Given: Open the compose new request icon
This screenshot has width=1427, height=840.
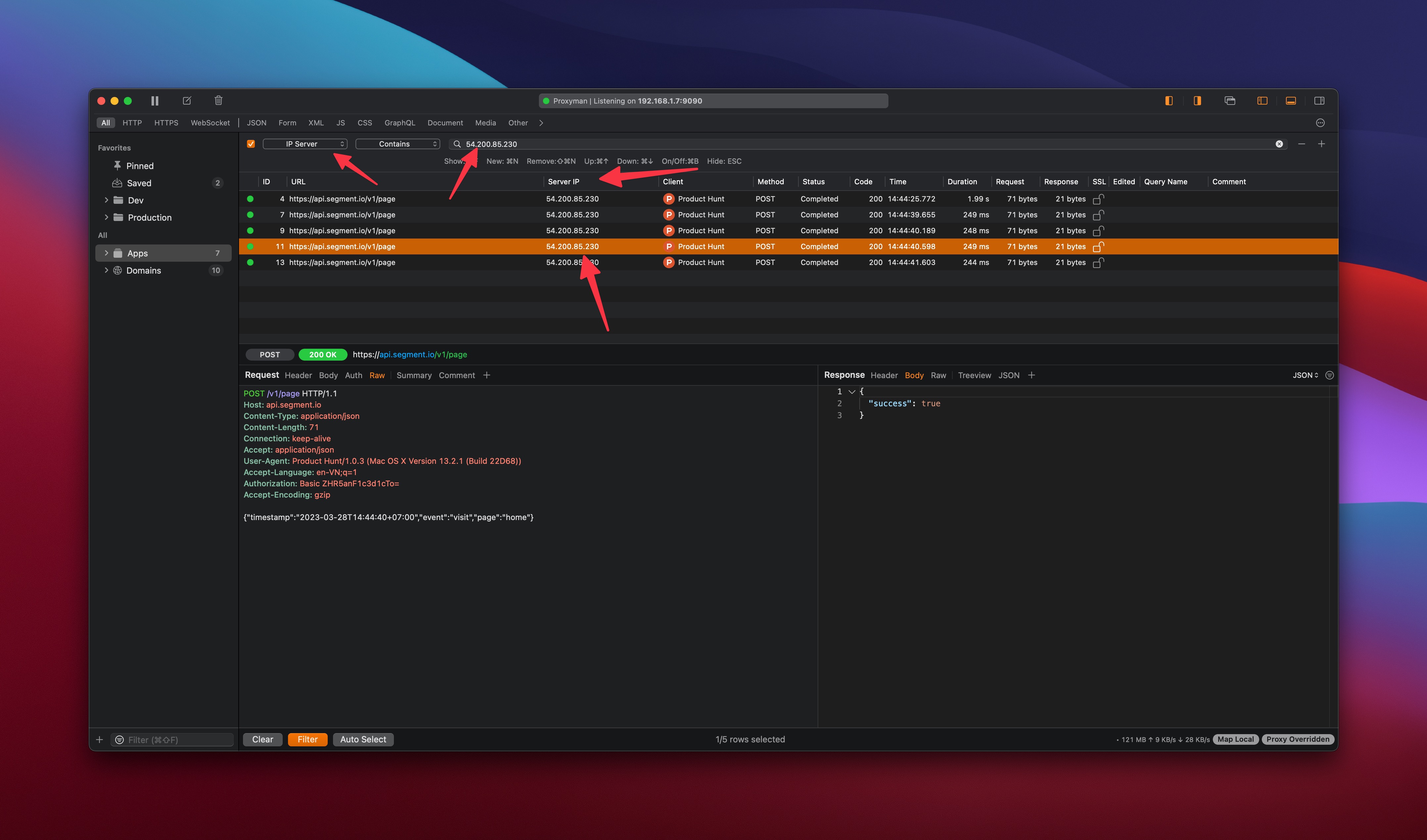Looking at the screenshot, I should pos(187,100).
